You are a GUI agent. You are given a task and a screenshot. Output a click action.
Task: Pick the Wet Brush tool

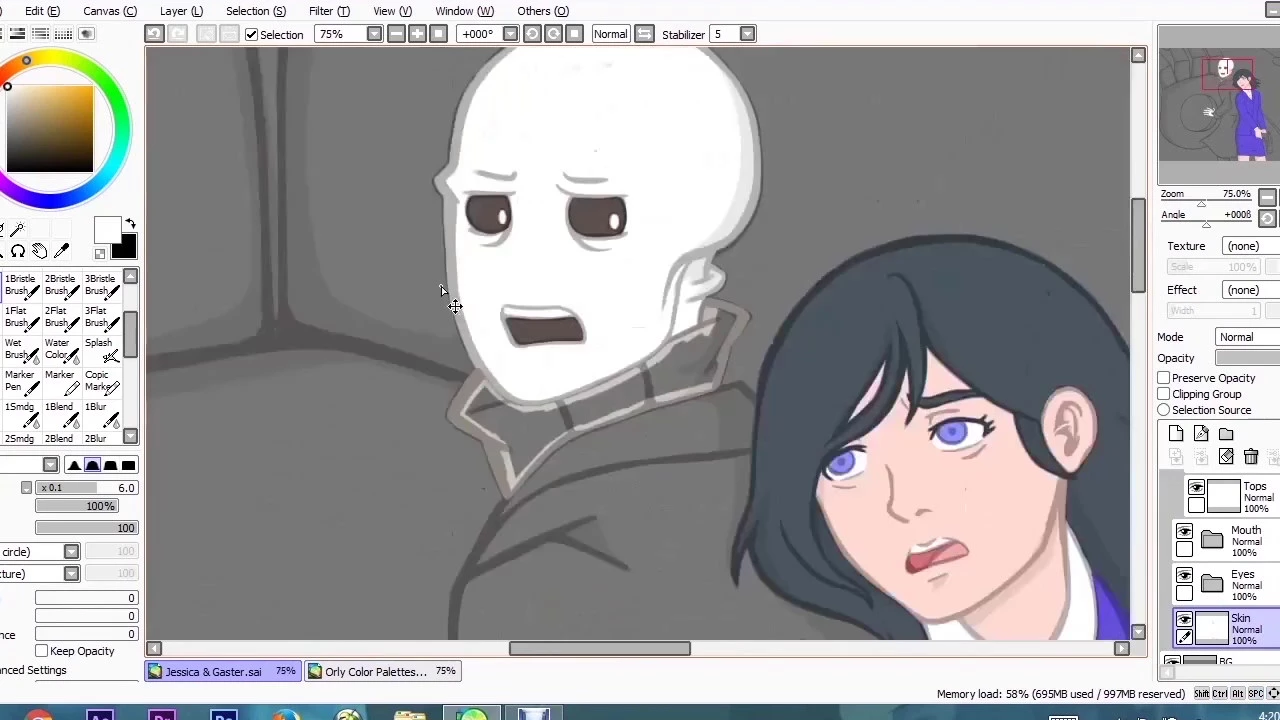[20, 349]
